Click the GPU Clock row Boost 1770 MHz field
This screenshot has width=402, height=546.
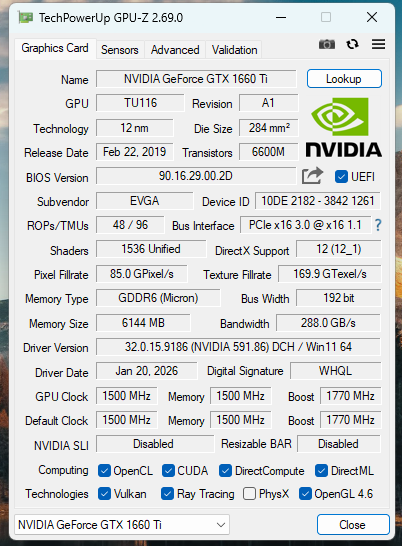tap(350, 396)
